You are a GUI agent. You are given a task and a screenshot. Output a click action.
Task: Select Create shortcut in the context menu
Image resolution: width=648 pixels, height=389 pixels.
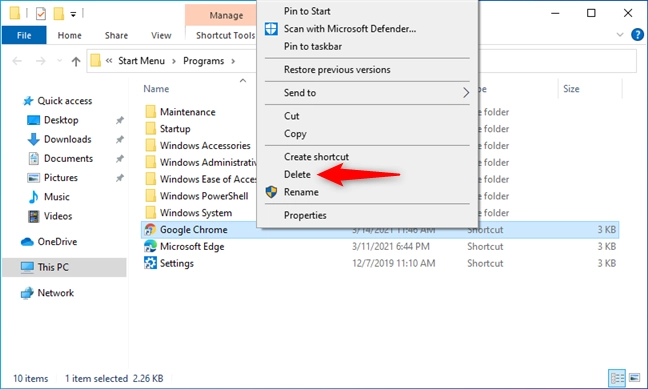(x=316, y=157)
